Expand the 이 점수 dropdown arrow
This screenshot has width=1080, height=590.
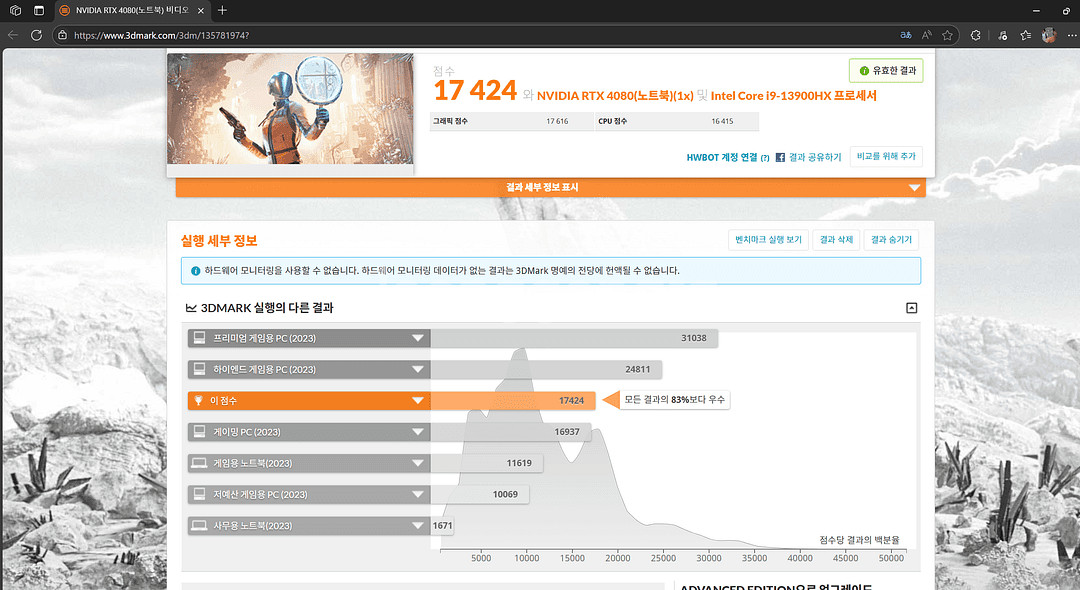tap(417, 401)
